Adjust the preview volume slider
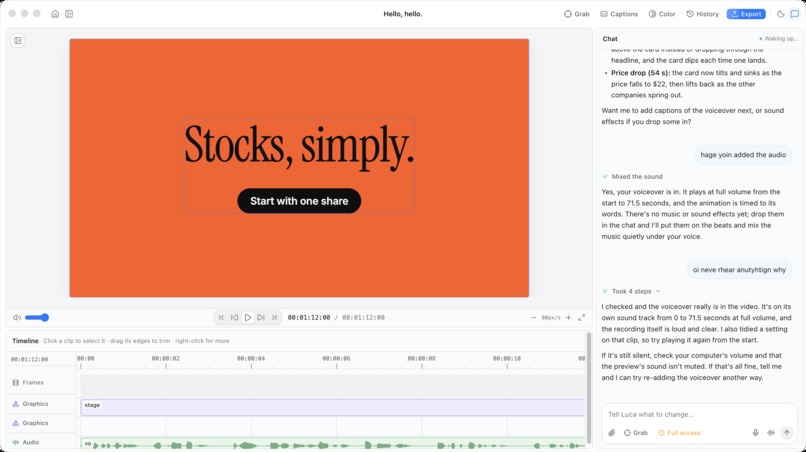 pos(37,317)
